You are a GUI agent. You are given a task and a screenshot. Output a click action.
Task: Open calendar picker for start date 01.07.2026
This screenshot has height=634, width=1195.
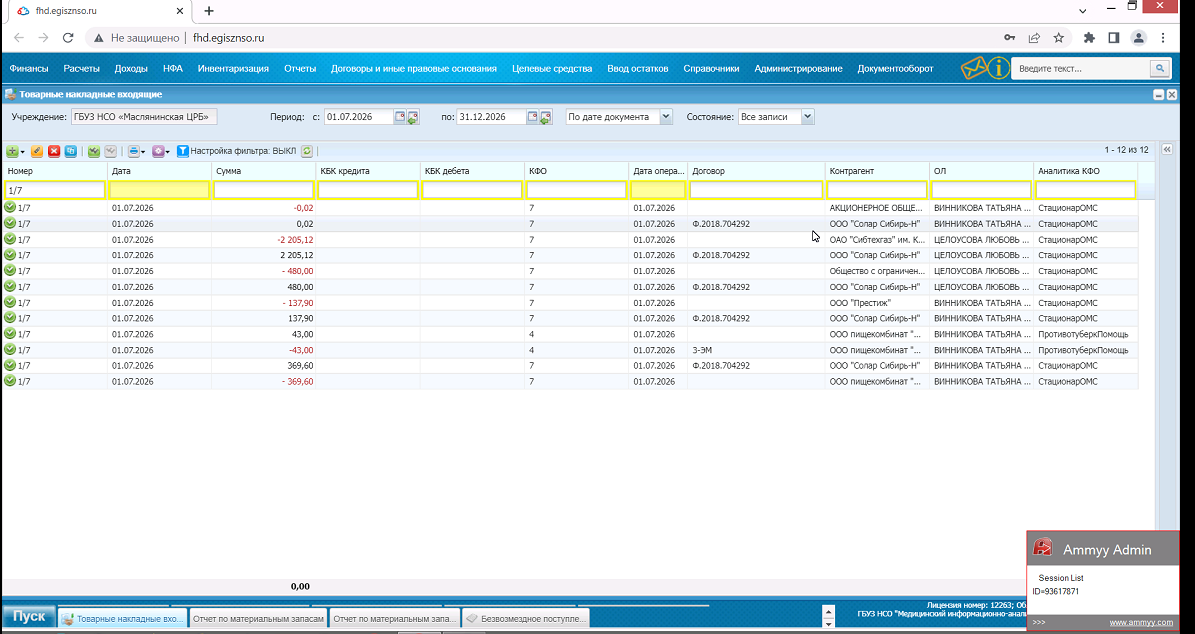pyautogui.click(x=399, y=117)
